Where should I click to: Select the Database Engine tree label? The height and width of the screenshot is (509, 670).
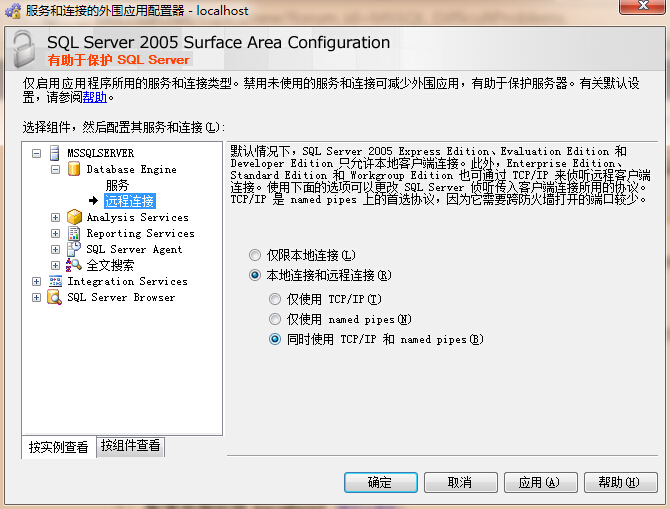coord(132,169)
